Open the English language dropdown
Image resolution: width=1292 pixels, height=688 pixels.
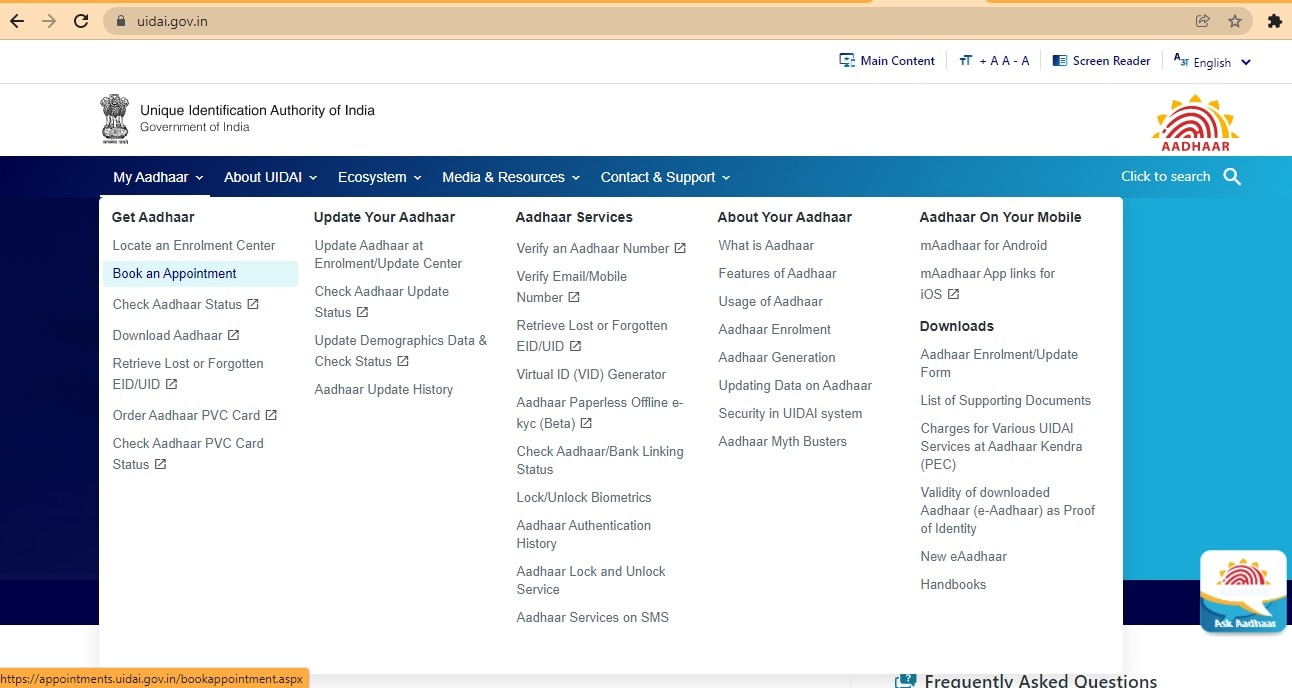point(1212,62)
